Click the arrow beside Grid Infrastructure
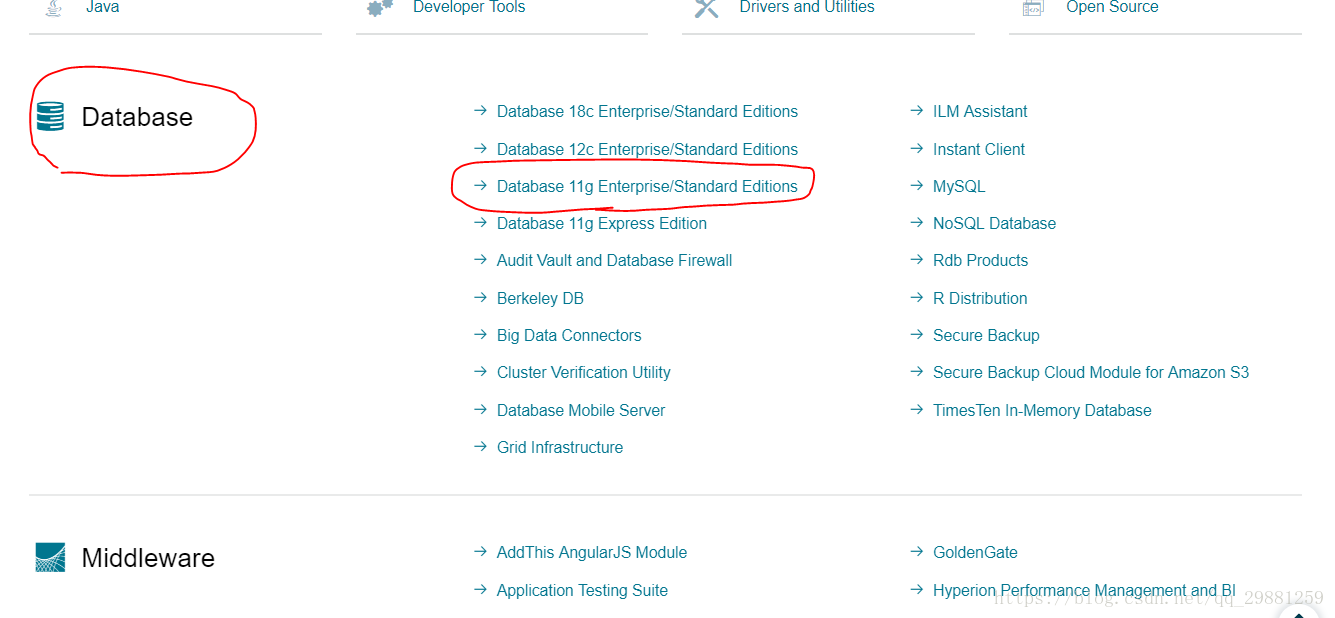The width and height of the screenshot is (1335, 618). coord(480,446)
